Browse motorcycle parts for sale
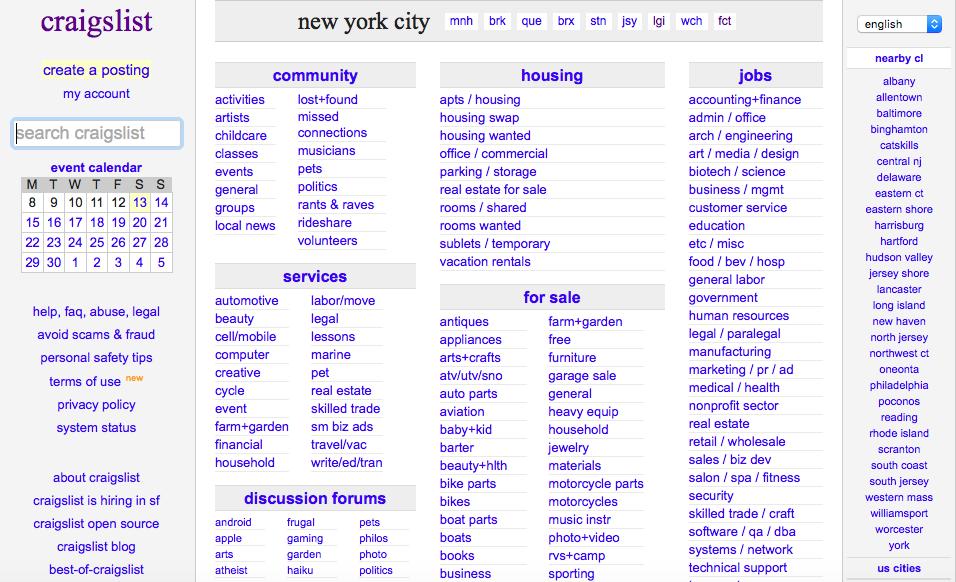The image size is (956, 582). pos(596,484)
